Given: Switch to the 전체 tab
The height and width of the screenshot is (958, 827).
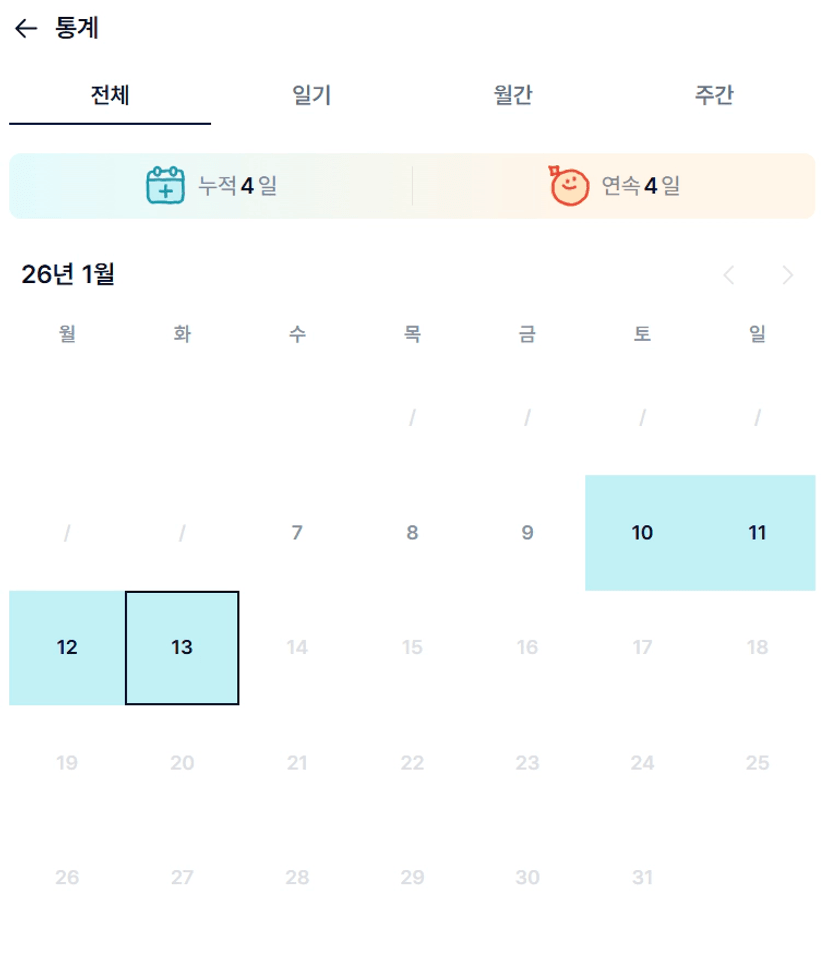Looking at the screenshot, I should click(x=110, y=96).
